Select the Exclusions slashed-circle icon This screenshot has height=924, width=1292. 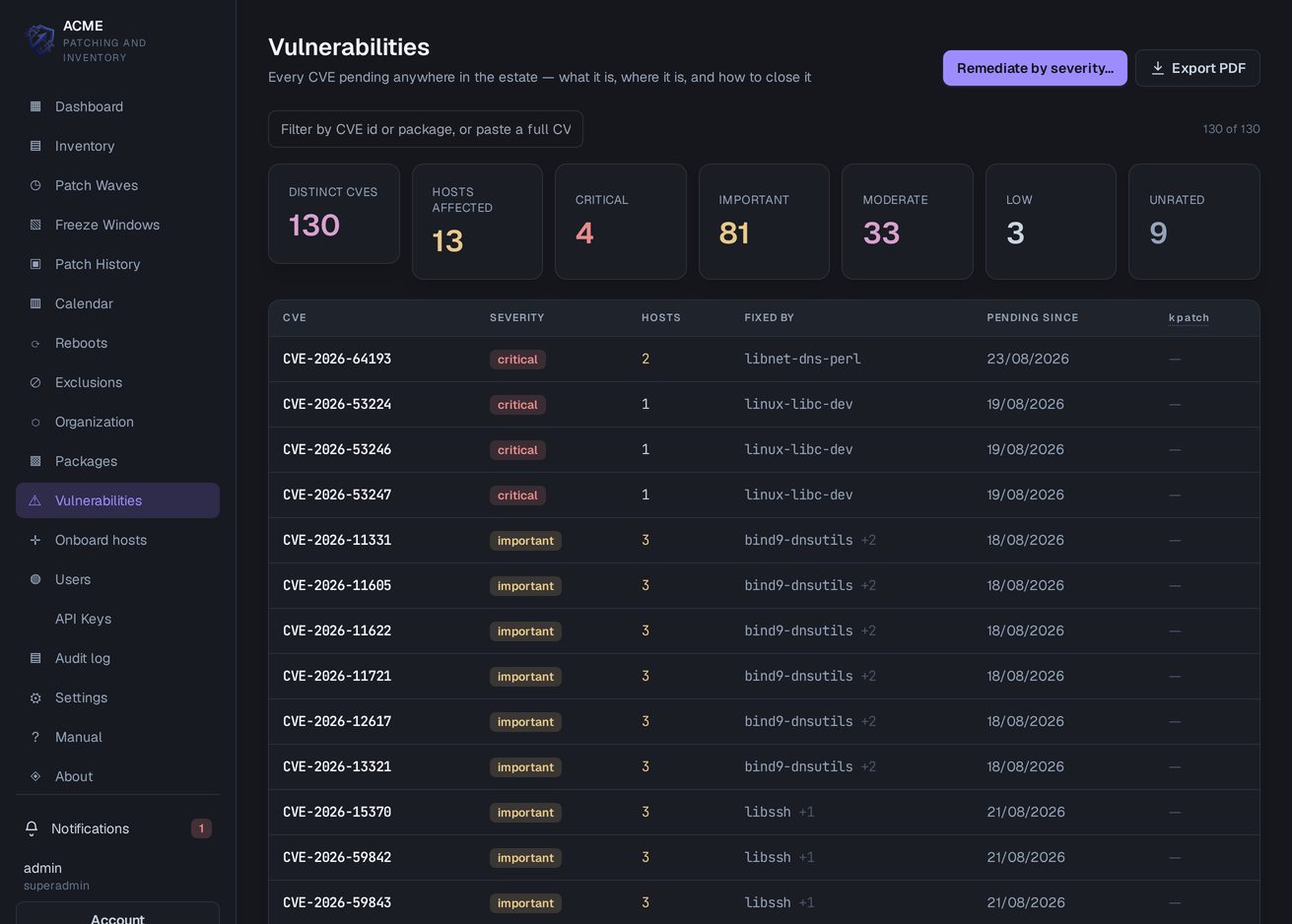click(35, 382)
